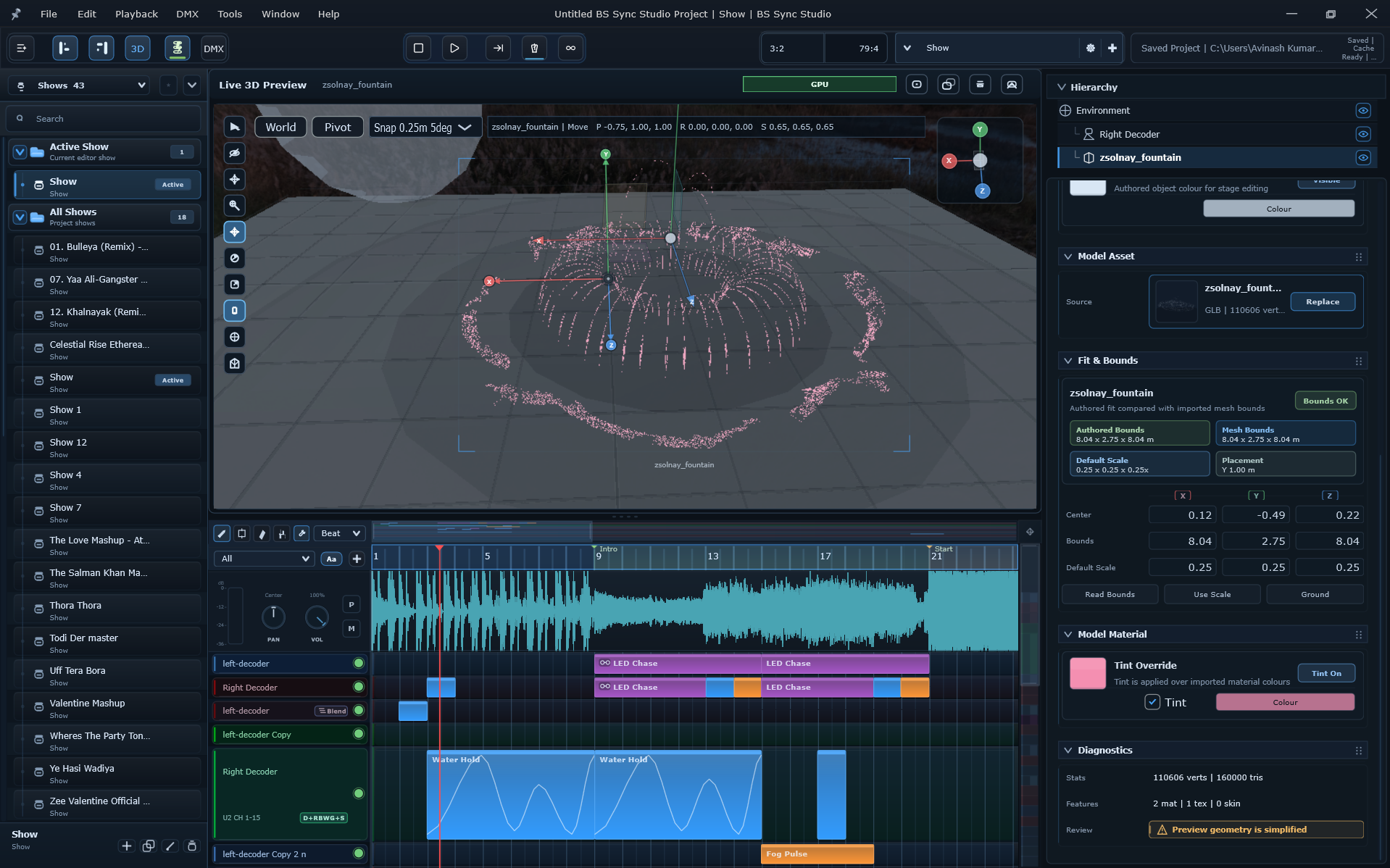Toggle the loop infinity icon
The width and height of the screenshot is (1390, 868).
(570, 48)
